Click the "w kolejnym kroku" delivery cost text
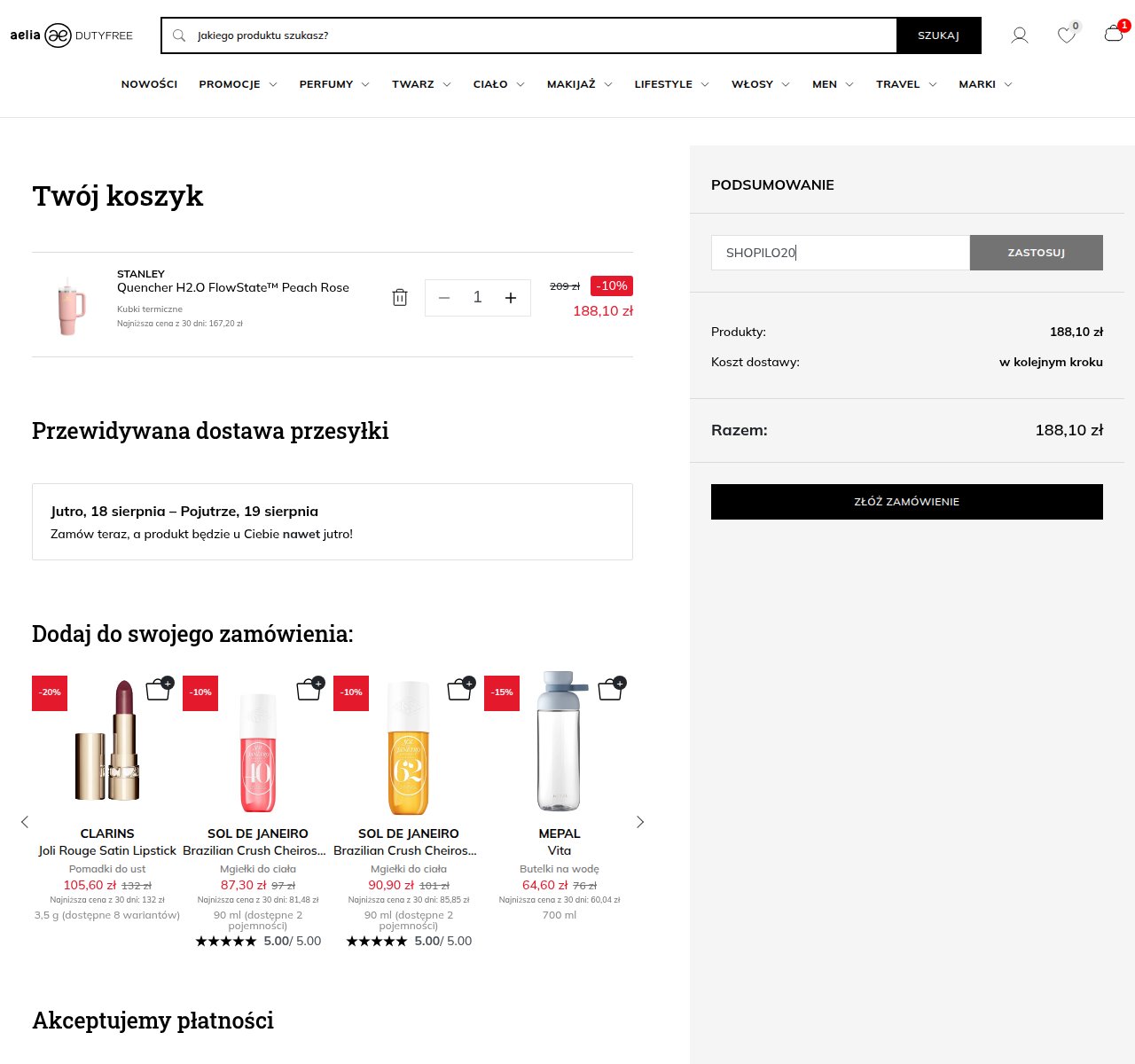Screen dimensions: 1135x1064 click(1051, 362)
